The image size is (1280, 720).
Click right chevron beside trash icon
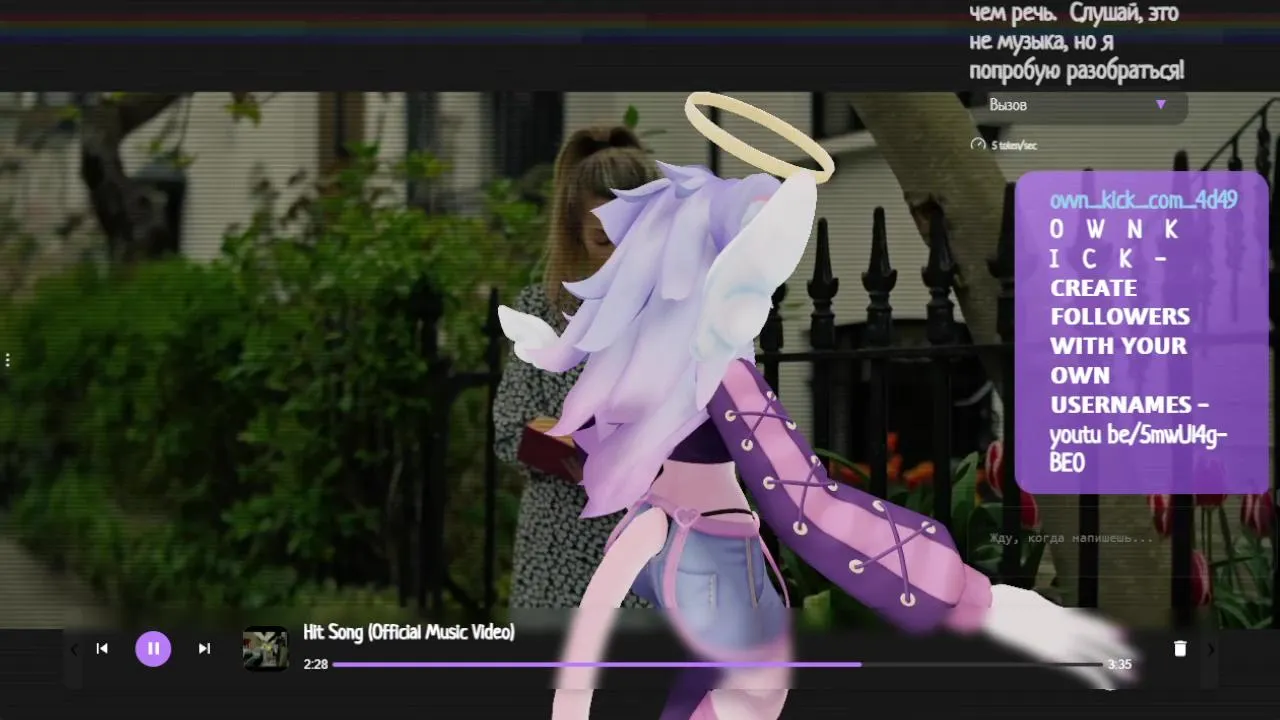pos(1211,649)
